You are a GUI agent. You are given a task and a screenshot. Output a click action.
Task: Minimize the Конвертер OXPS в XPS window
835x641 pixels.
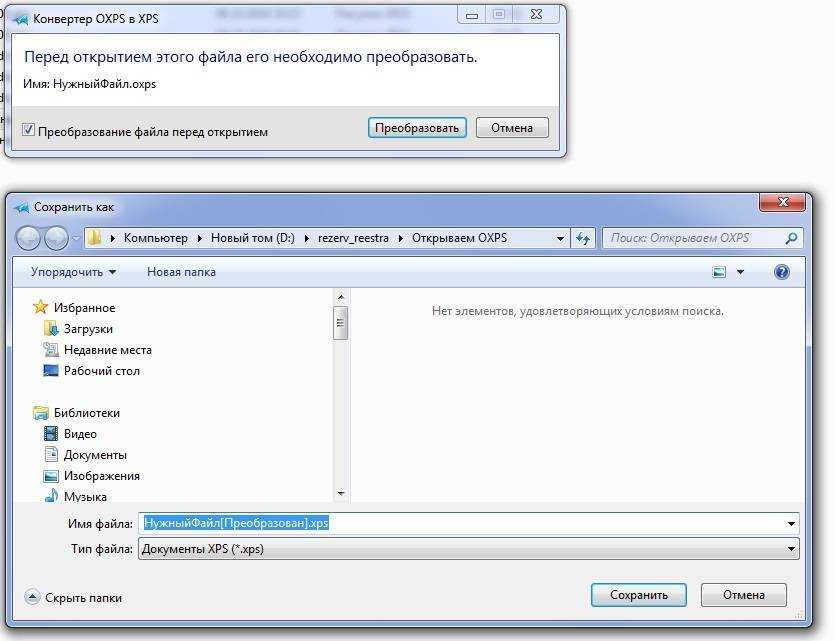click(x=472, y=15)
